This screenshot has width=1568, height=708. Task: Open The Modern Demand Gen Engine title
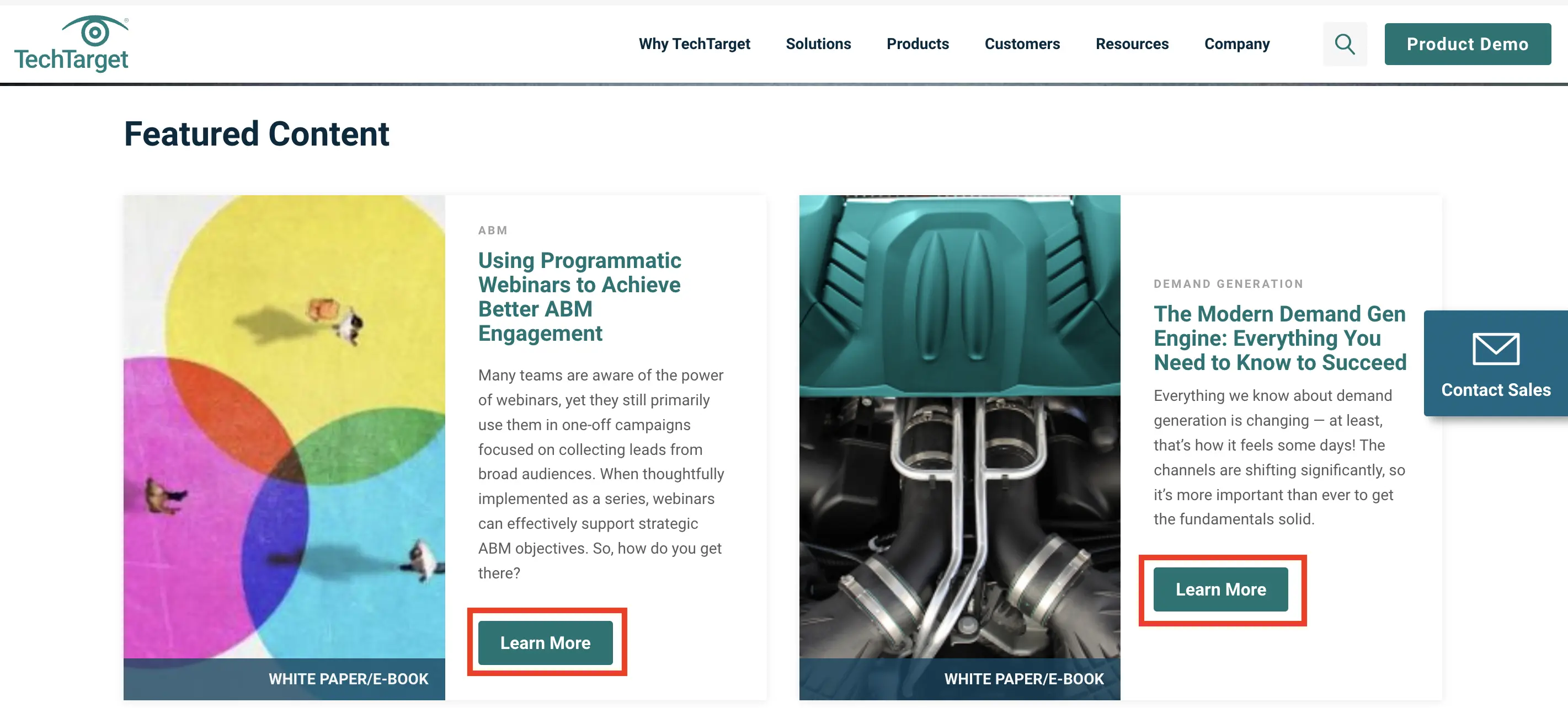pyautogui.click(x=1279, y=337)
